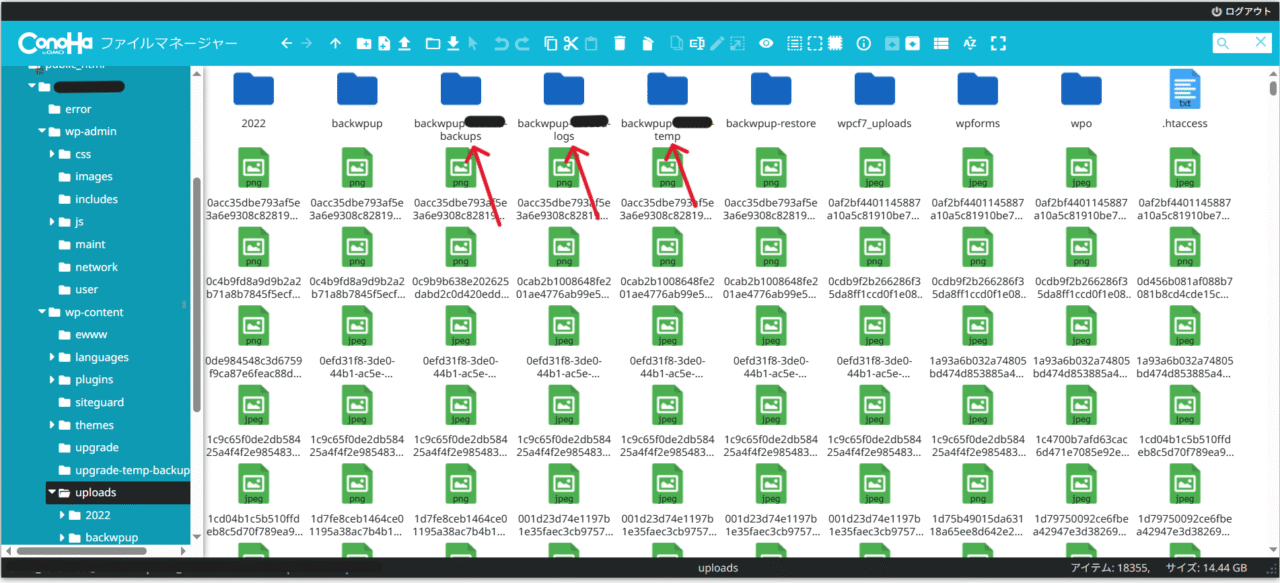Click the new folder toolbar icon
Image resolution: width=1280 pixels, height=583 pixels.
coord(364,43)
